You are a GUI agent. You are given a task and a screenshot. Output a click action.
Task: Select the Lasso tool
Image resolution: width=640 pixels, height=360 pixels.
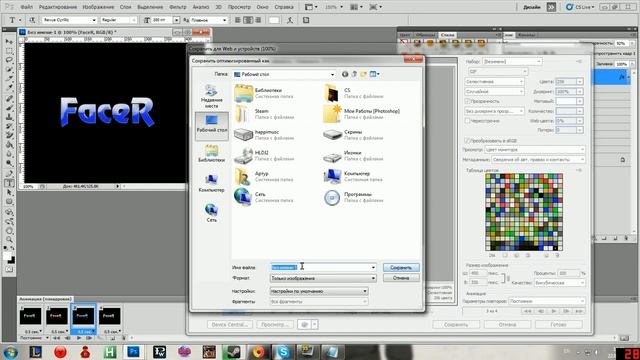(9, 60)
